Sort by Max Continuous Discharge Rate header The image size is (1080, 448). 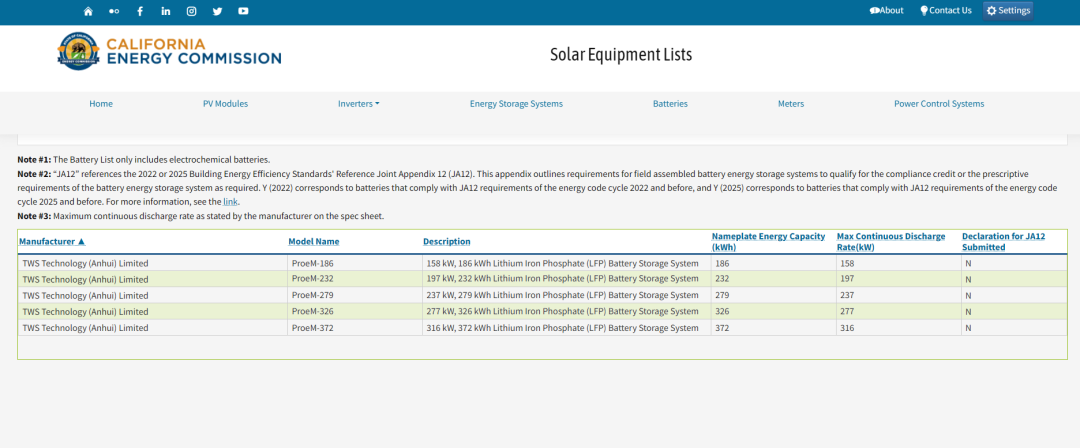coord(890,236)
